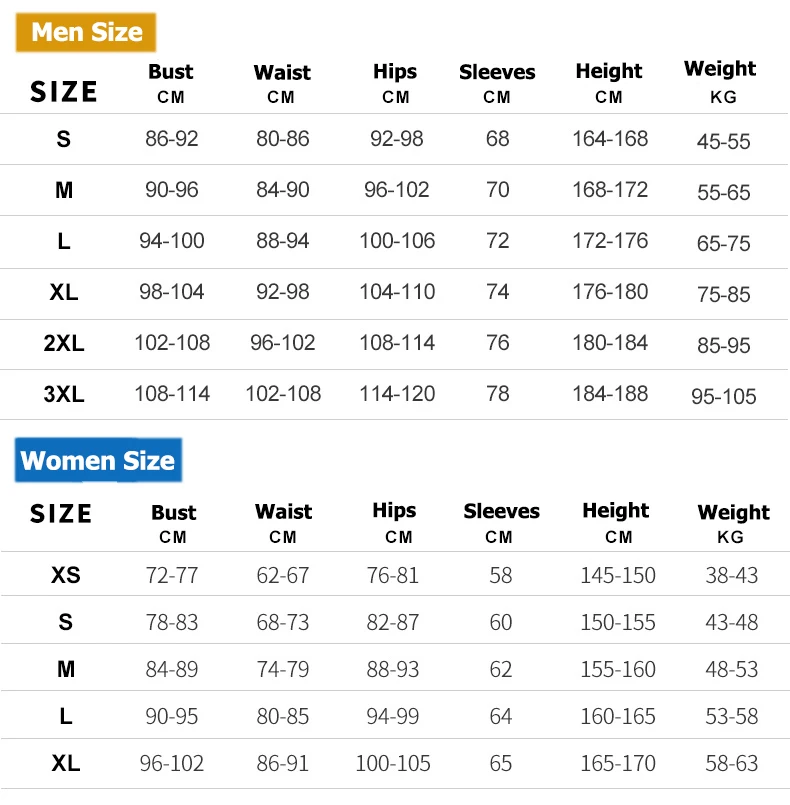Select men's 3XL waist value 102-108
This screenshot has width=790, height=805.
coord(283,394)
